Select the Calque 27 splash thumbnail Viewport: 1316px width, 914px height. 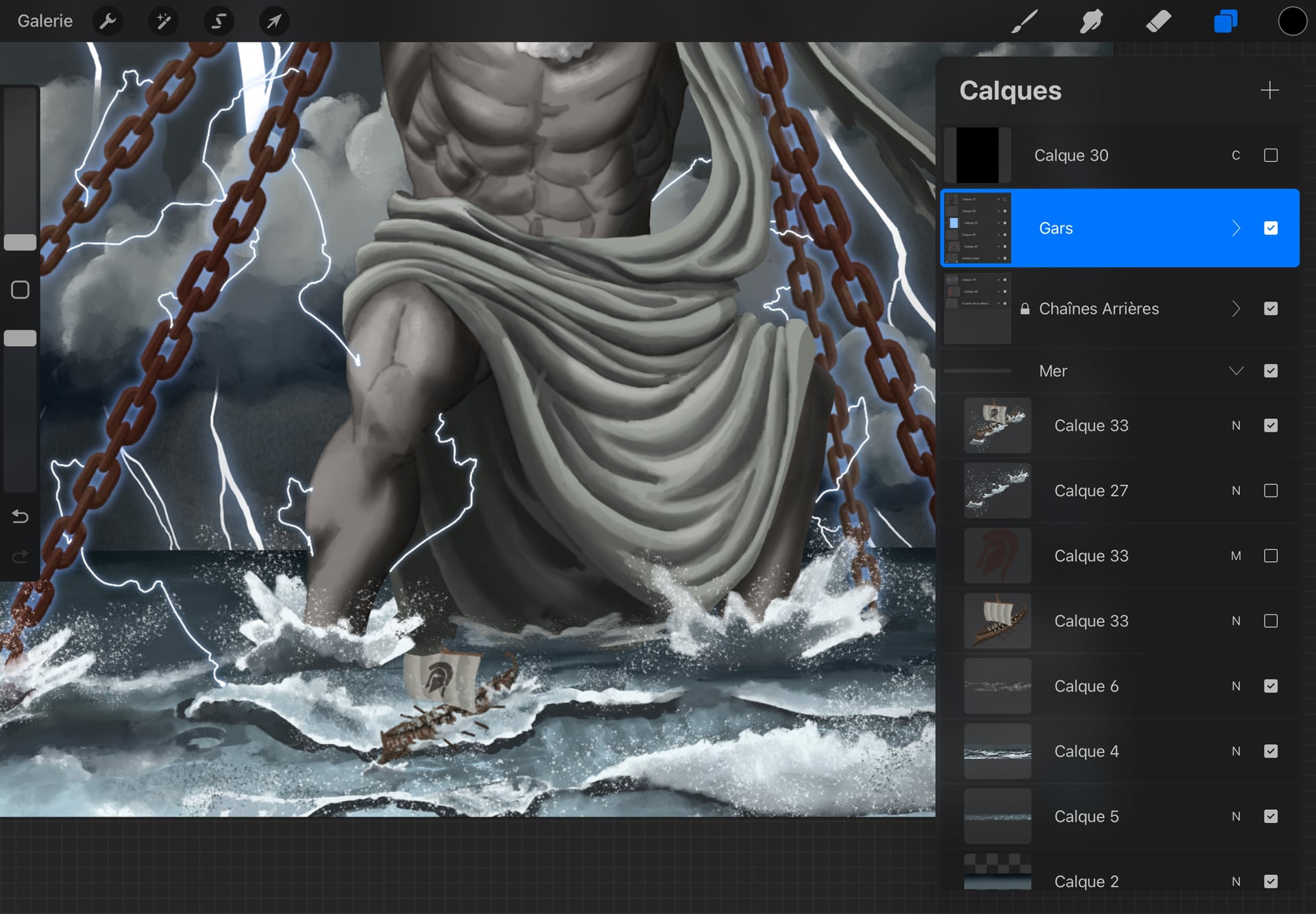(x=997, y=491)
